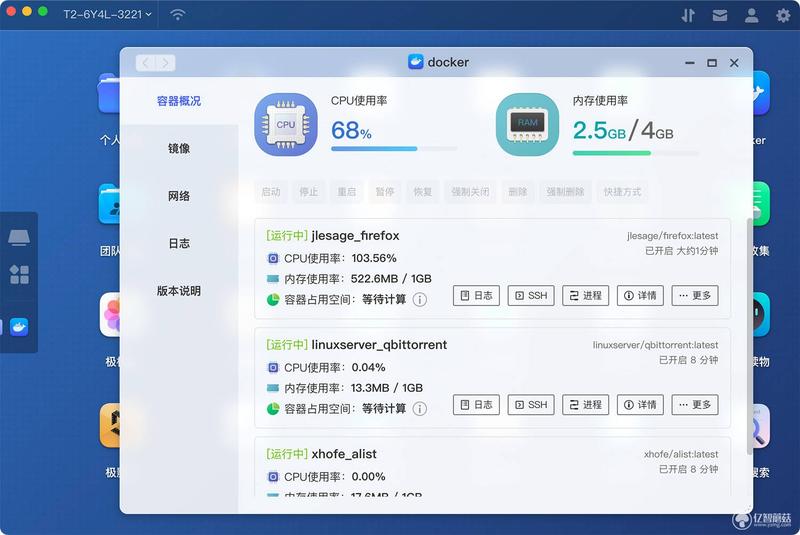The width and height of the screenshot is (800, 535).
Task: Click docker icon in left dock
Action: tap(19, 327)
